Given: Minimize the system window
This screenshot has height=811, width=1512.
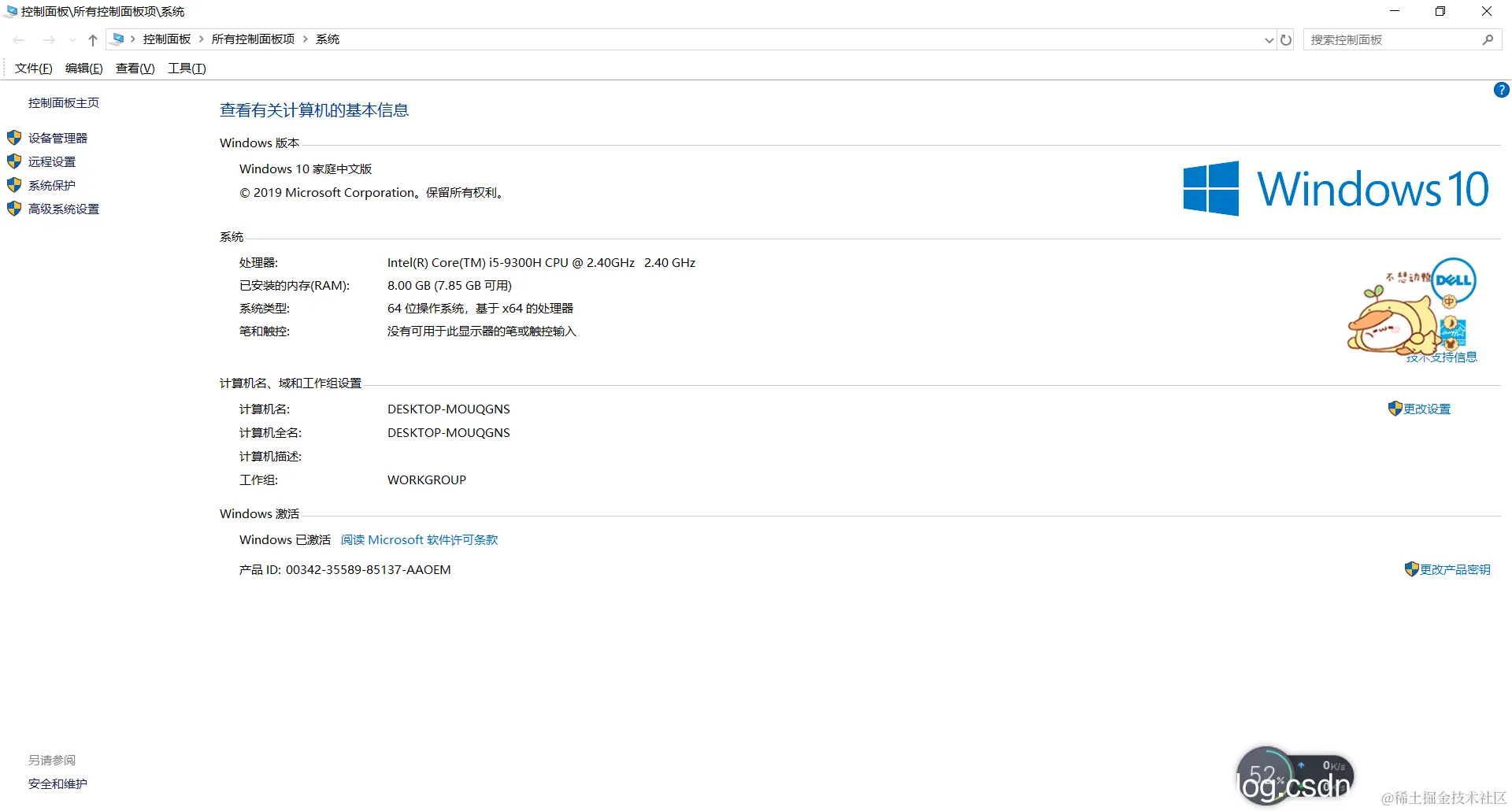Looking at the screenshot, I should [x=1395, y=12].
